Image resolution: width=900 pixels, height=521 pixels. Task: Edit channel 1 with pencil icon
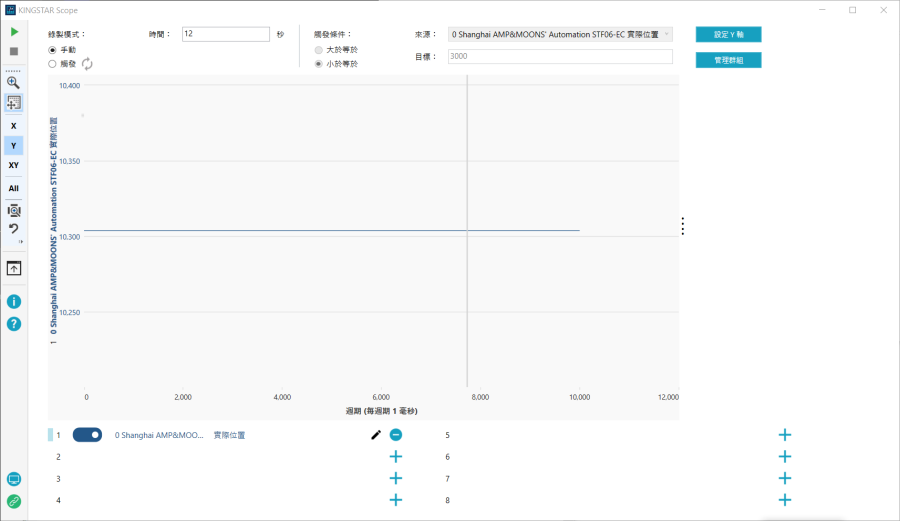point(376,435)
